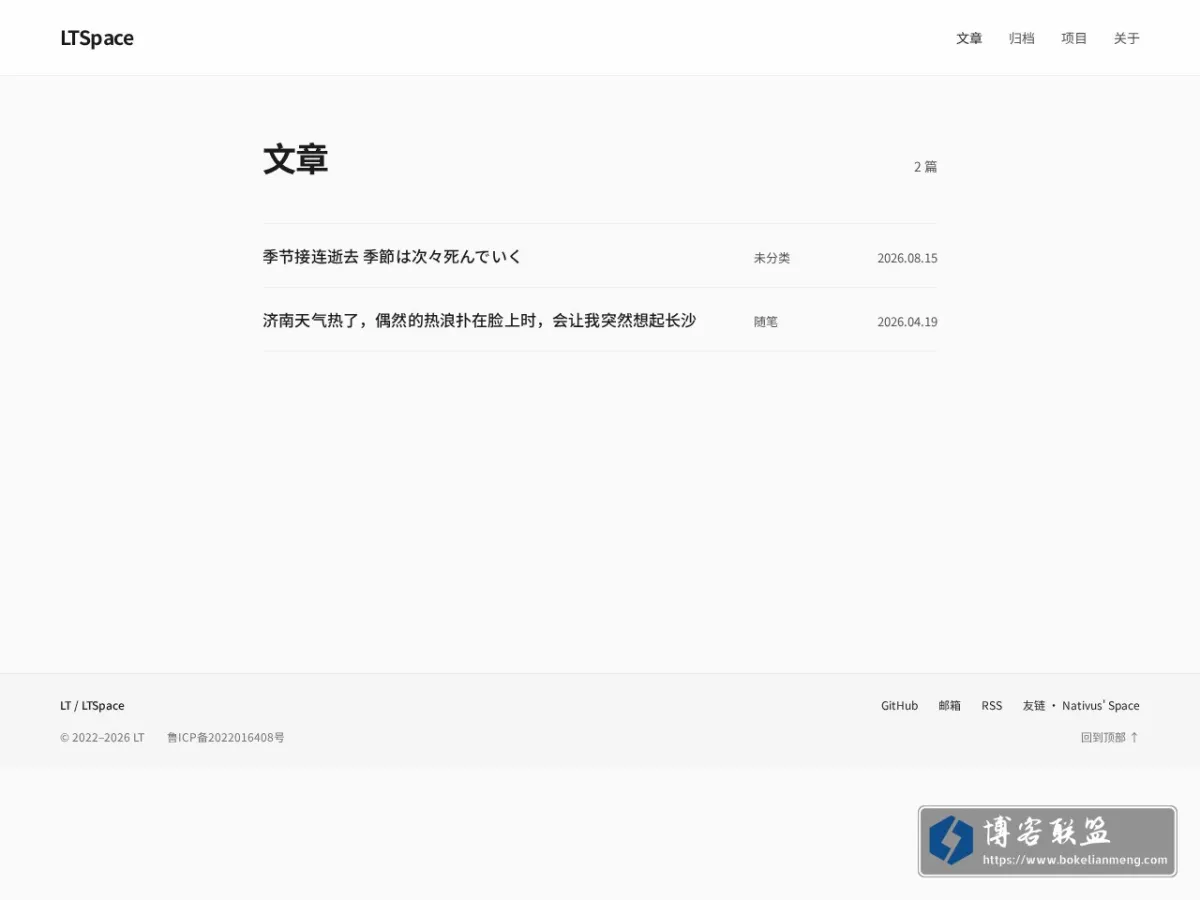Go to the 文章 nav item
Viewport: 1200px width, 900px height.
click(x=969, y=38)
